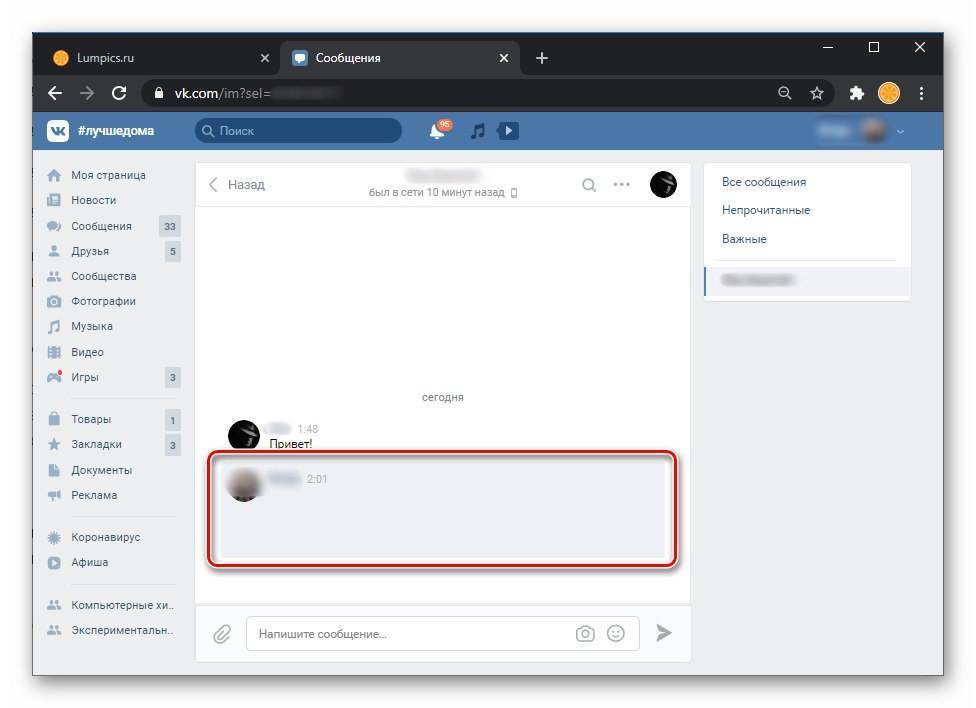Click the Напишите сообщение input field

click(411, 634)
